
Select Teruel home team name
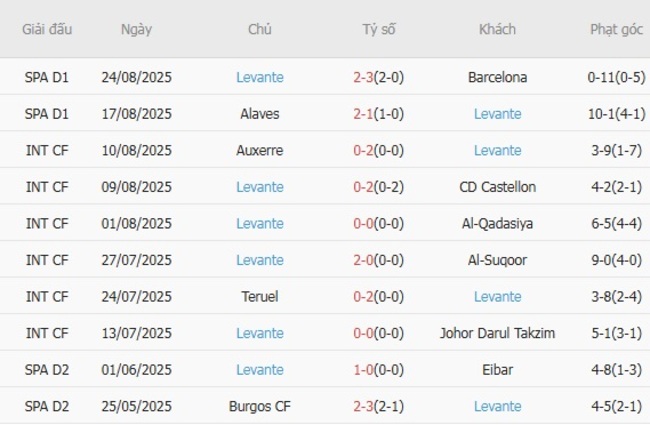point(260,296)
